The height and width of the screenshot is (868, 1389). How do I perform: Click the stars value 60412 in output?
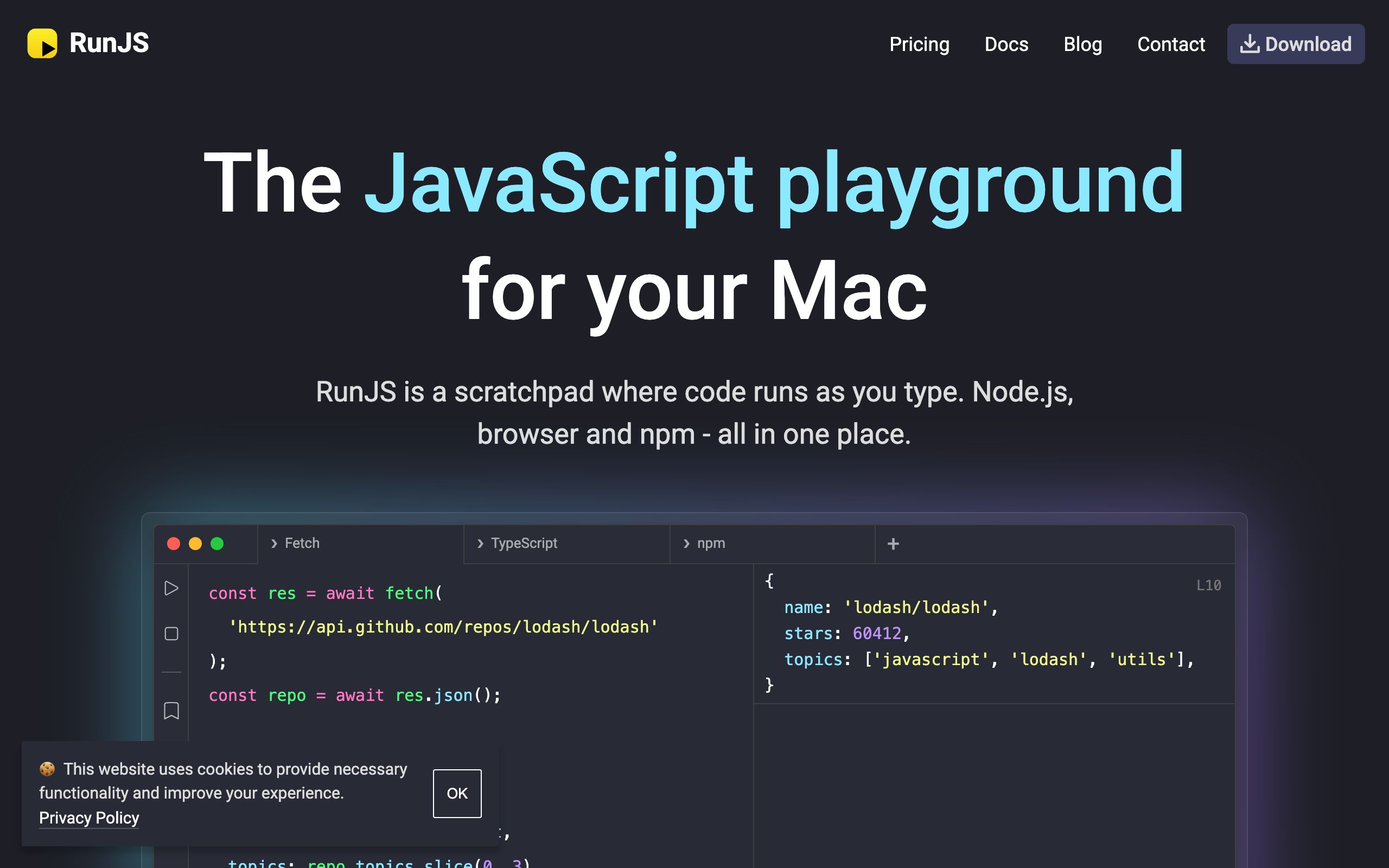877,633
